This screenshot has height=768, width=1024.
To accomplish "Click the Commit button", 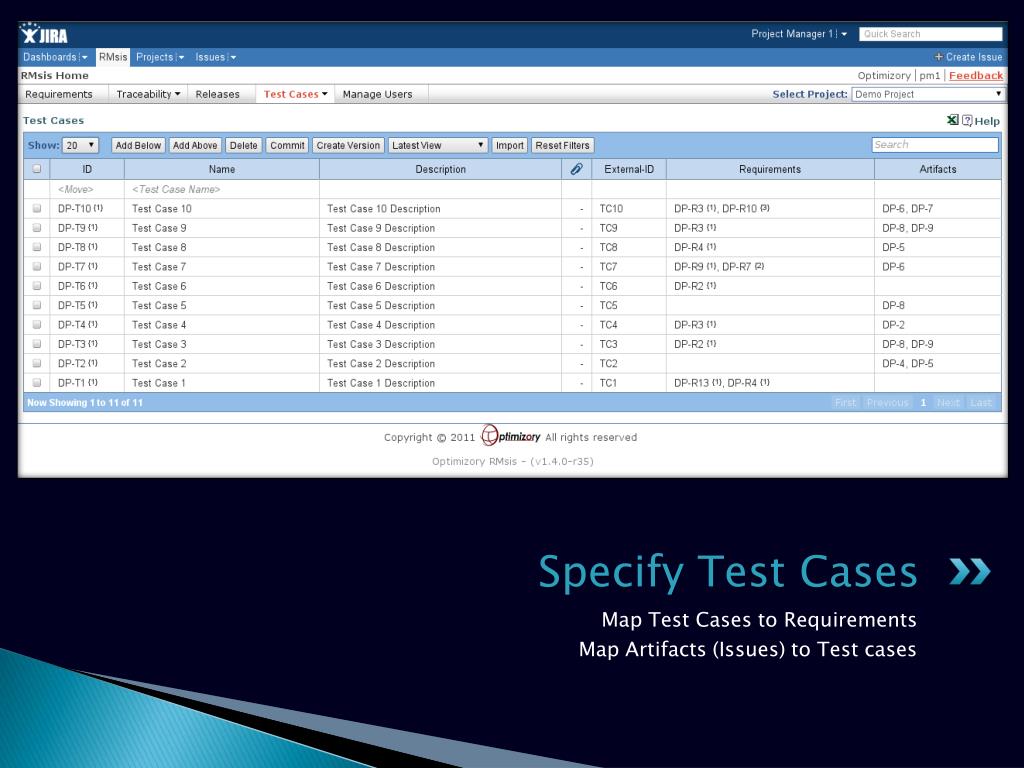I will [x=287, y=146].
